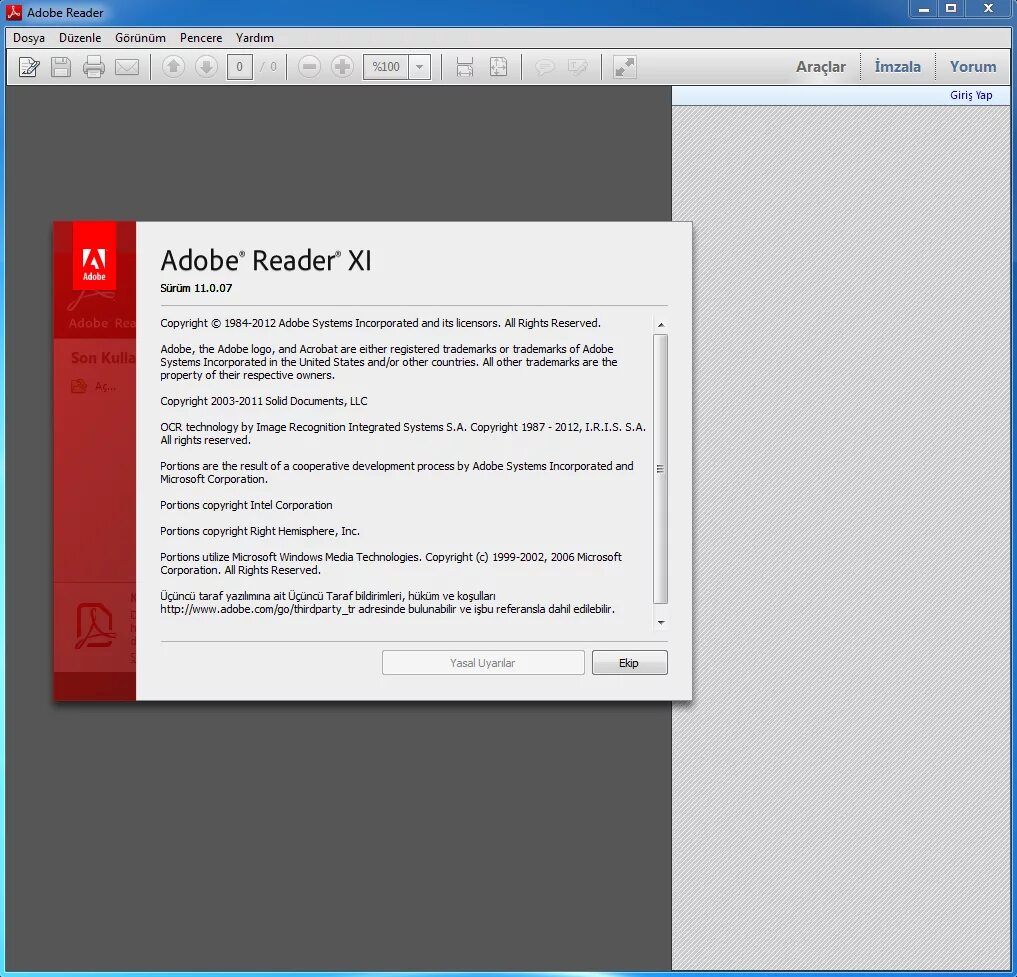
Task: Open the Pencere menu
Action: pyautogui.click(x=201, y=38)
